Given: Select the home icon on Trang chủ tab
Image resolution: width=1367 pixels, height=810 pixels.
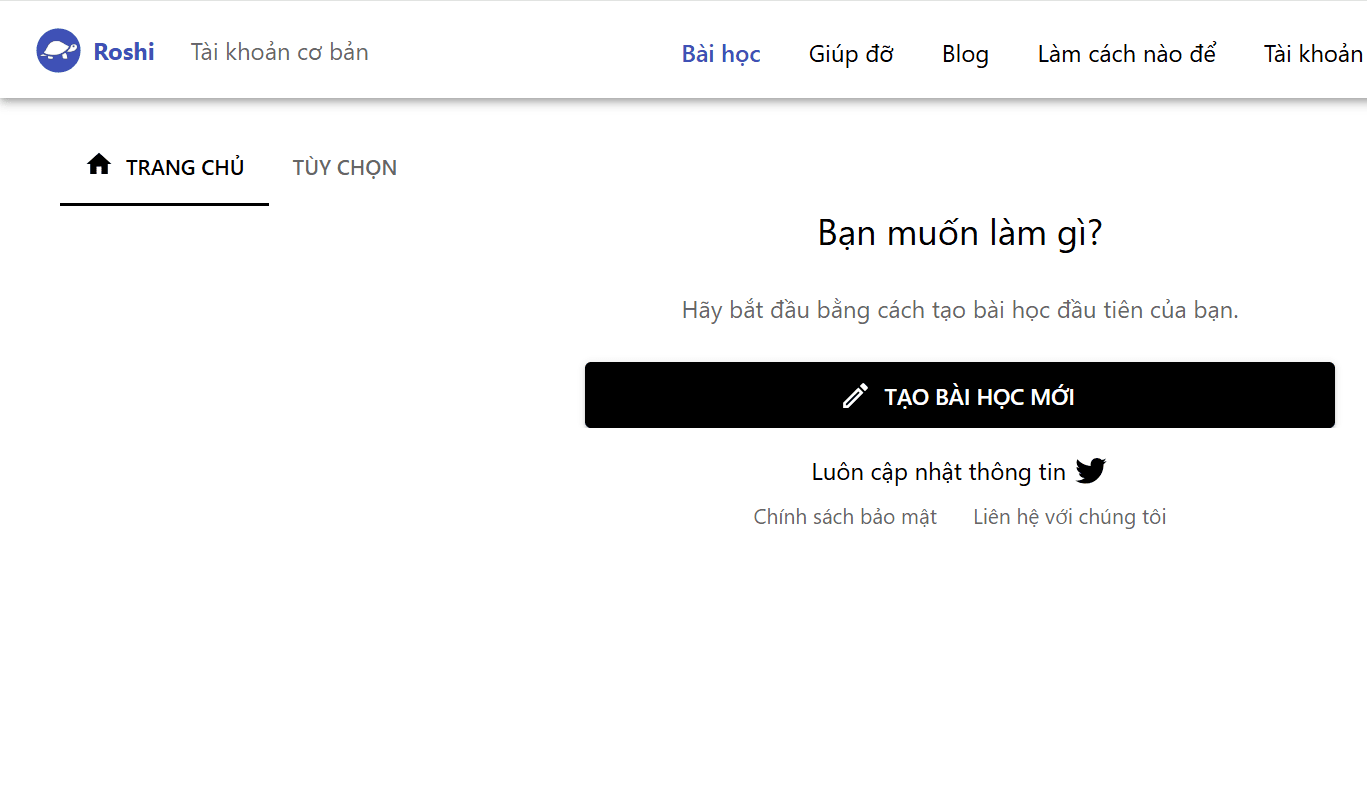Looking at the screenshot, I should [99, 165].
